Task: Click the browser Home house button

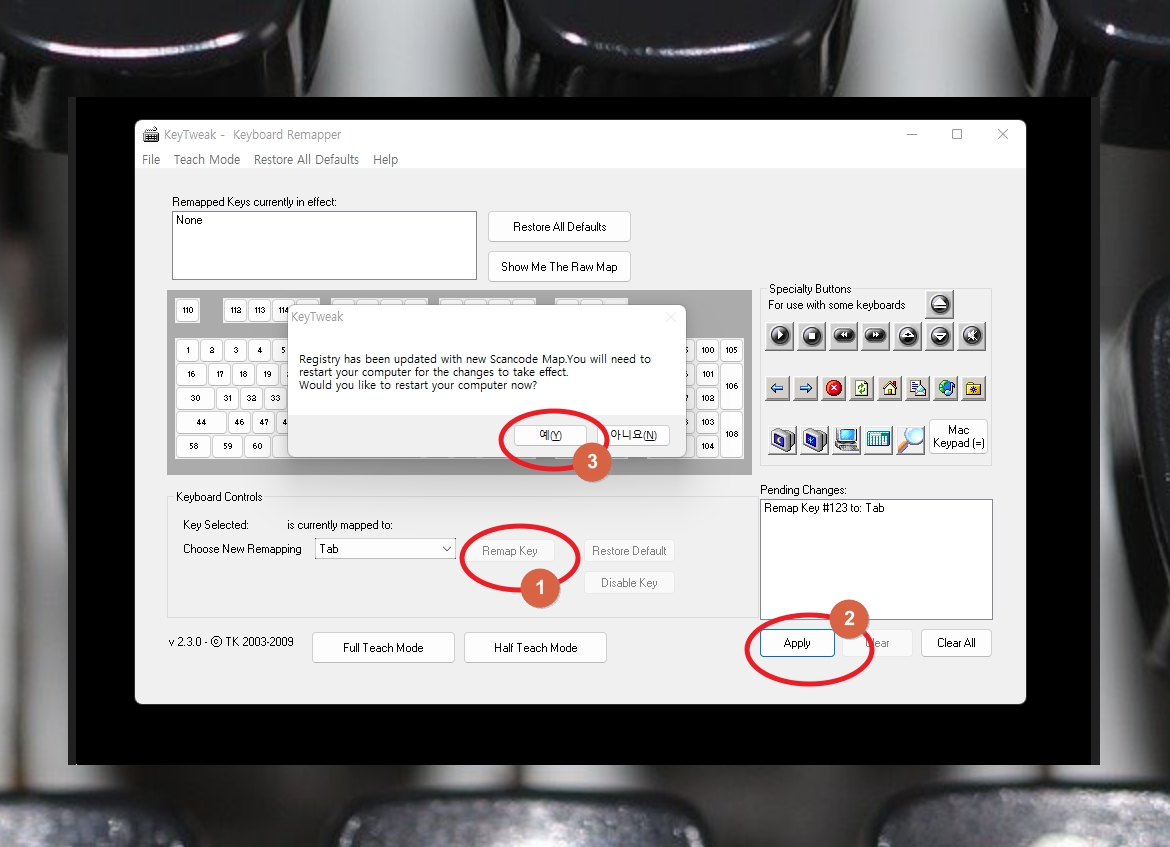Action: tap(889, 388)
